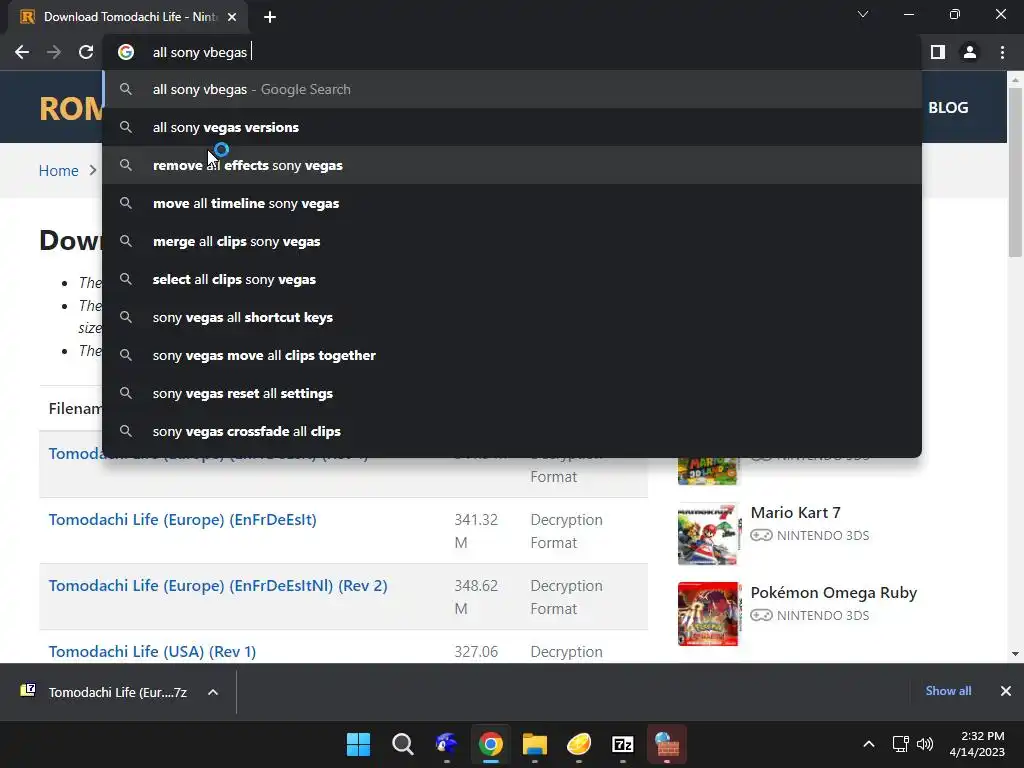Click the search icon beside 'all sony vegas versions'
The width and height of the screenshot is (1024, 768).
(126, 127)
